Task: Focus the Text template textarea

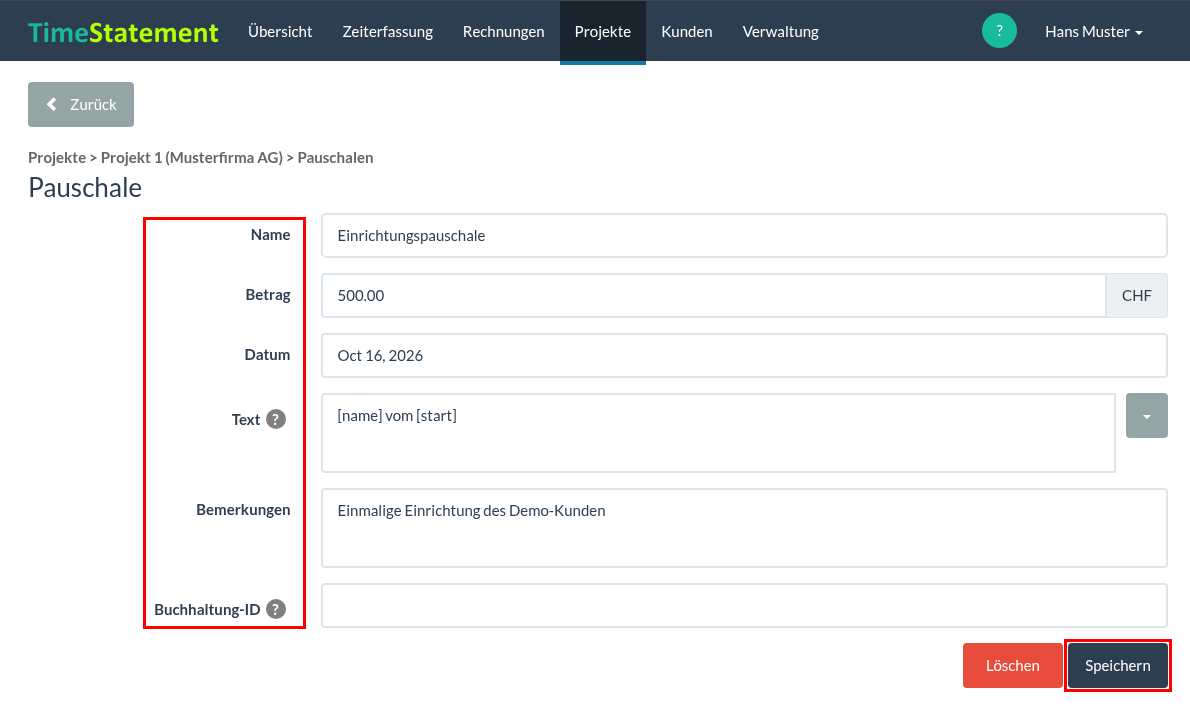Action: [718, 432]
